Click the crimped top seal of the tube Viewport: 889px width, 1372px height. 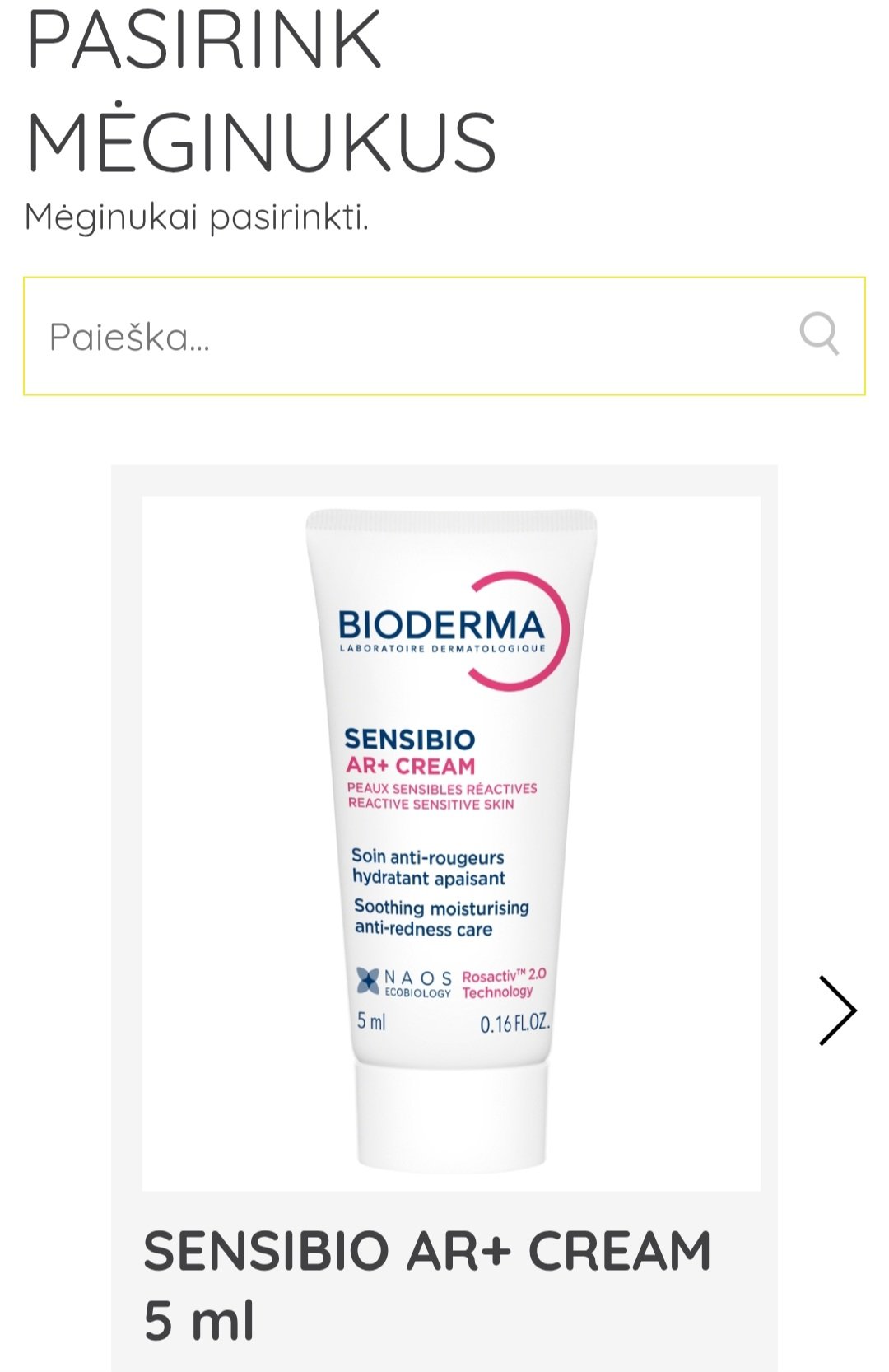(451, 519)
